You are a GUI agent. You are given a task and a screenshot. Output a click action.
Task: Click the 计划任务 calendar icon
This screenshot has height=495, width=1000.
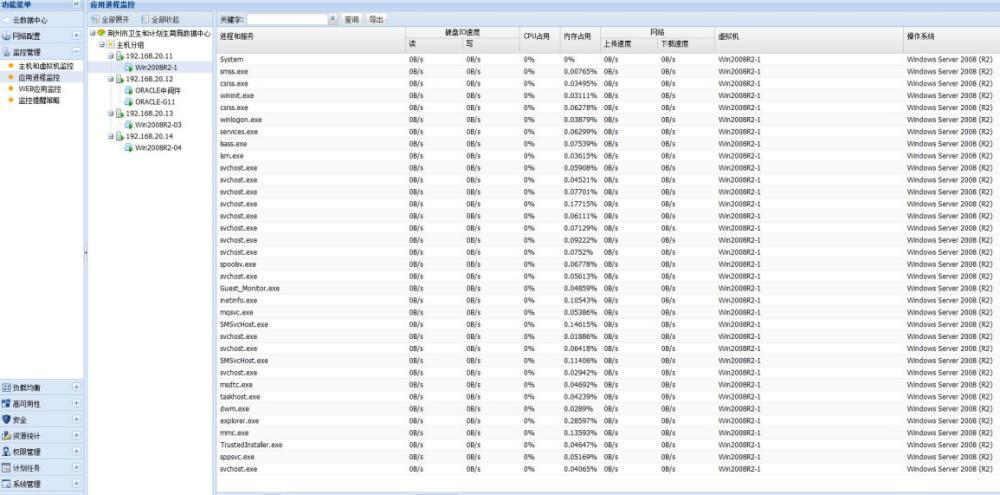click(6, 467)
